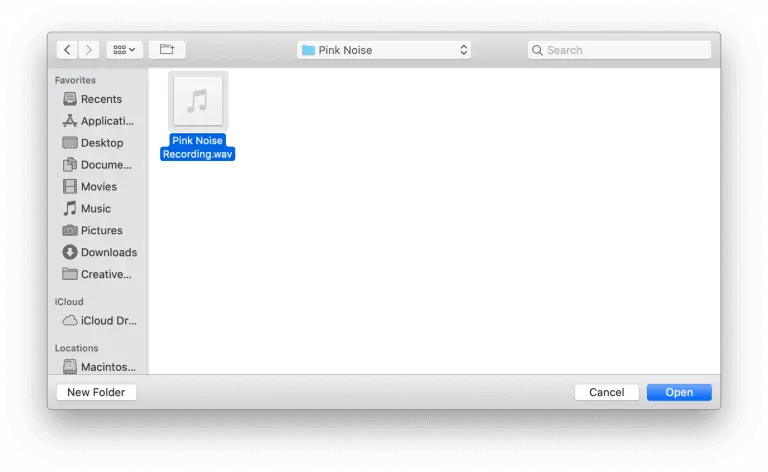Select the Pictures sidebar item

[100, 231]
